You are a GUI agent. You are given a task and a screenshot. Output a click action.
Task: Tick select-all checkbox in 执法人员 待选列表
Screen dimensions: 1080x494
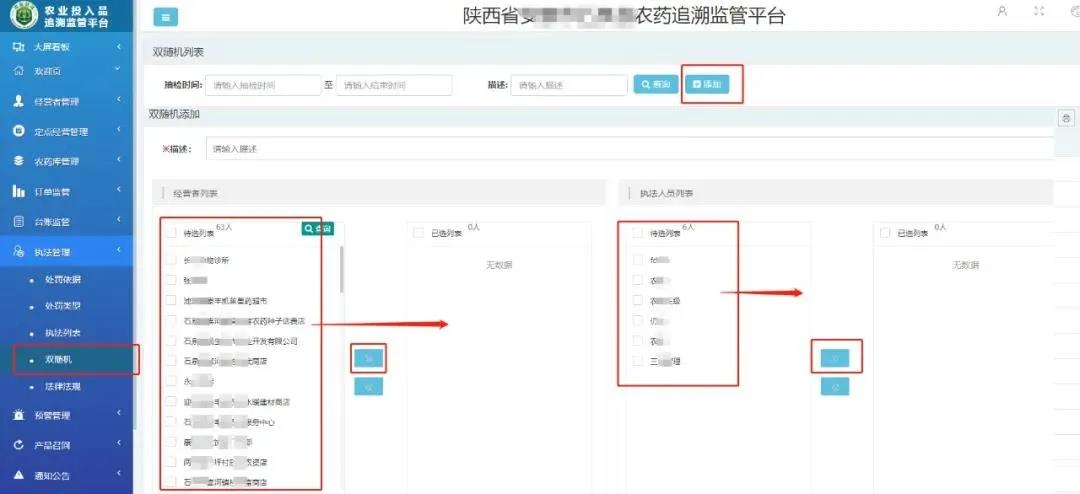(637, 233)
